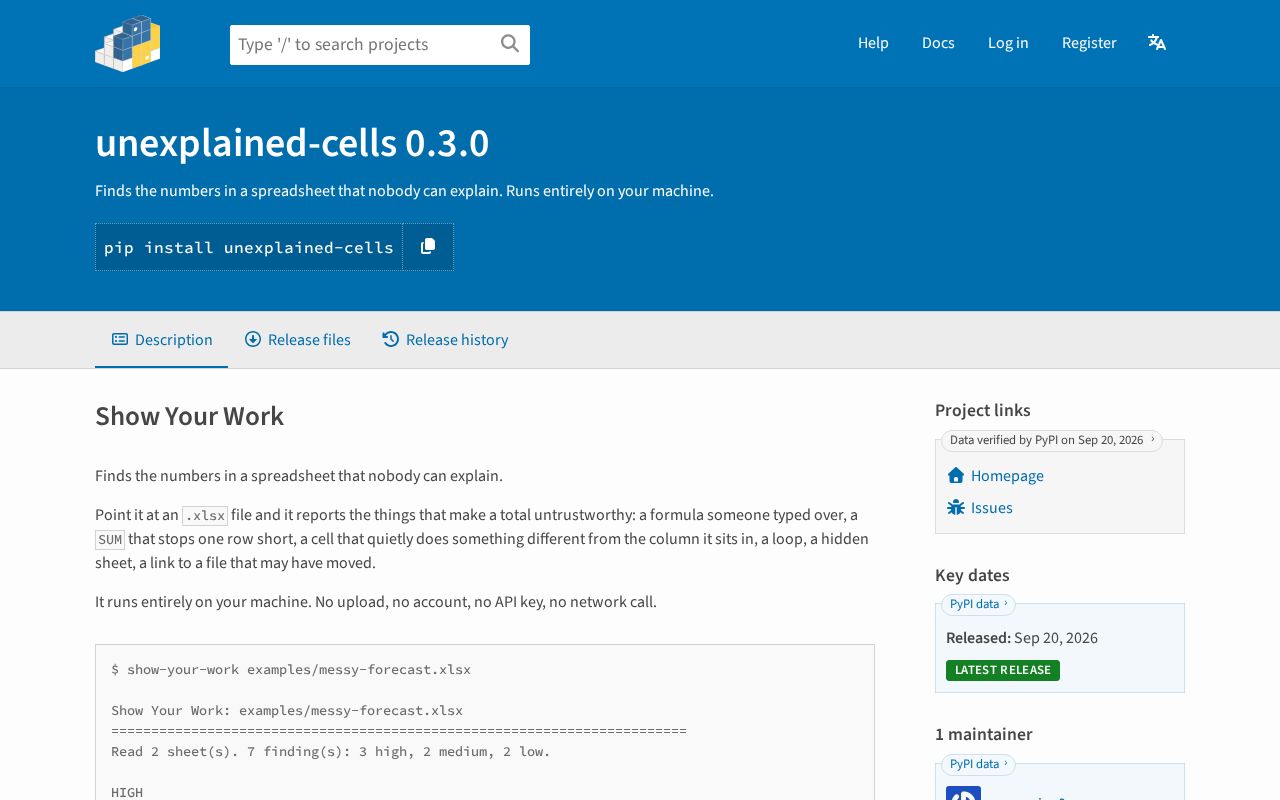Open the Help link
The height and width of the screenshot is (800, 1280).
click(x=873, y=42)
